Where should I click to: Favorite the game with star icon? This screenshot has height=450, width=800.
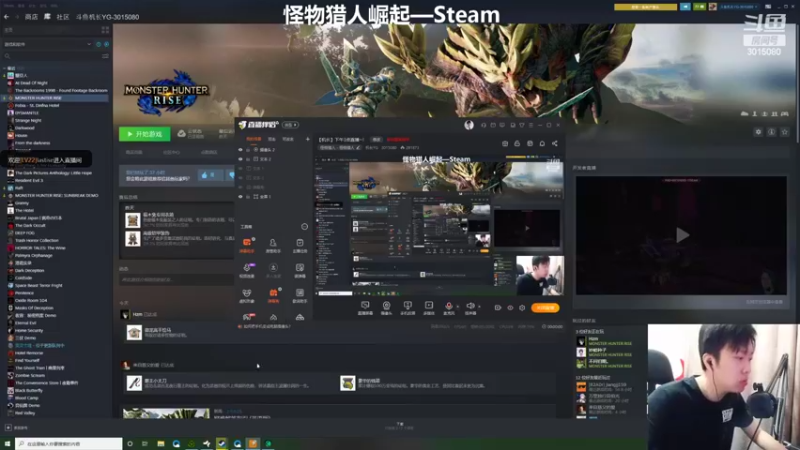785,132
